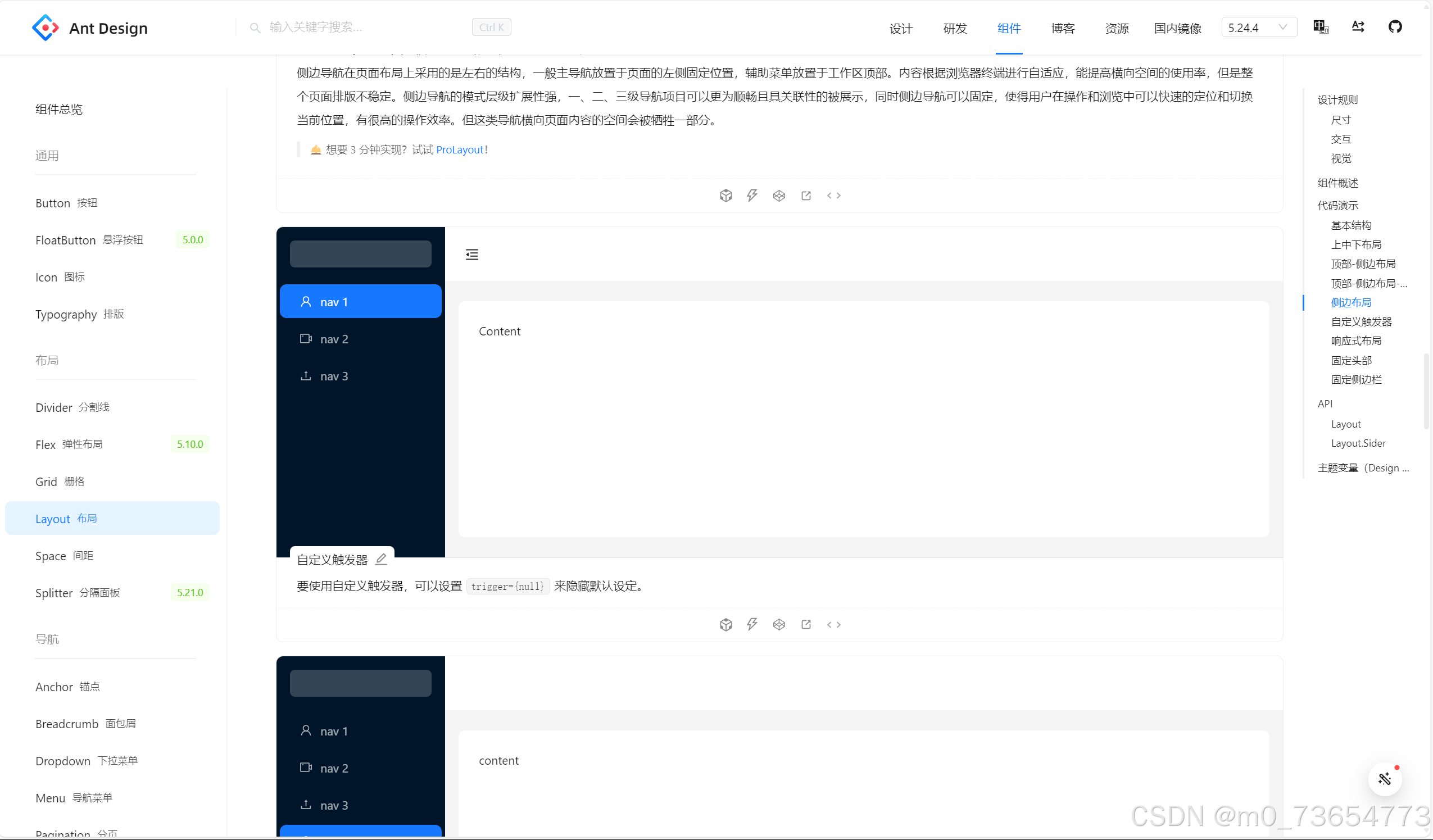Open the GitHub repository icon
The image size is (1433, 840).
point(1395,27)
